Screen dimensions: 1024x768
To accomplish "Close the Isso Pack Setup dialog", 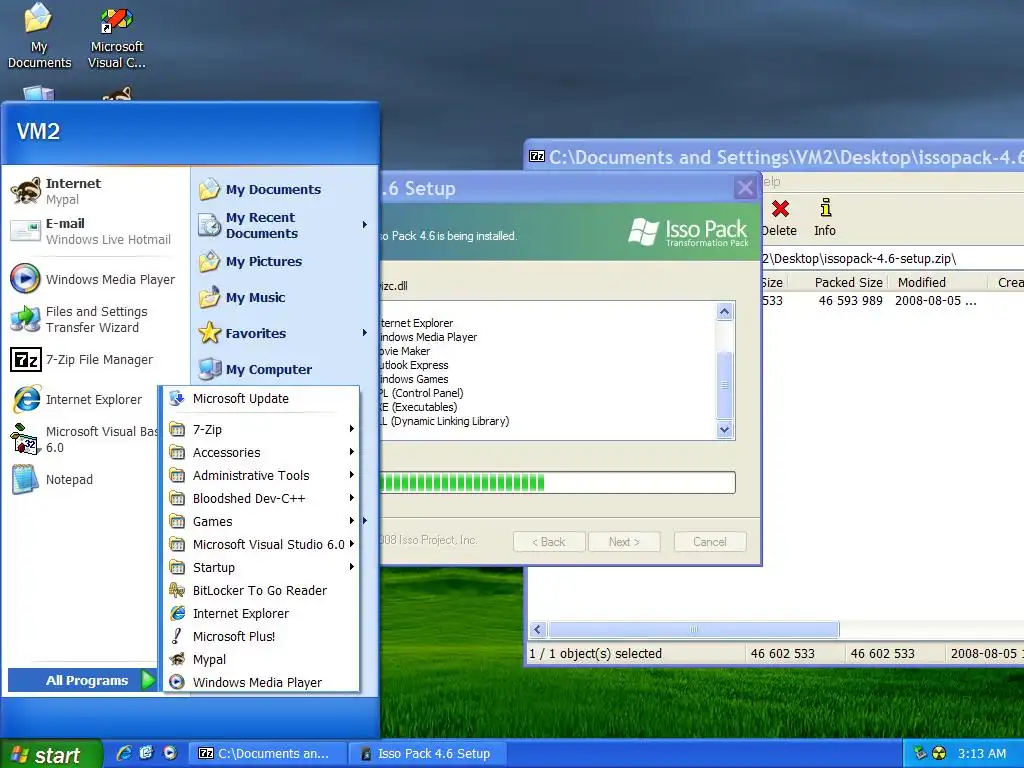I will tap(744, 189).
